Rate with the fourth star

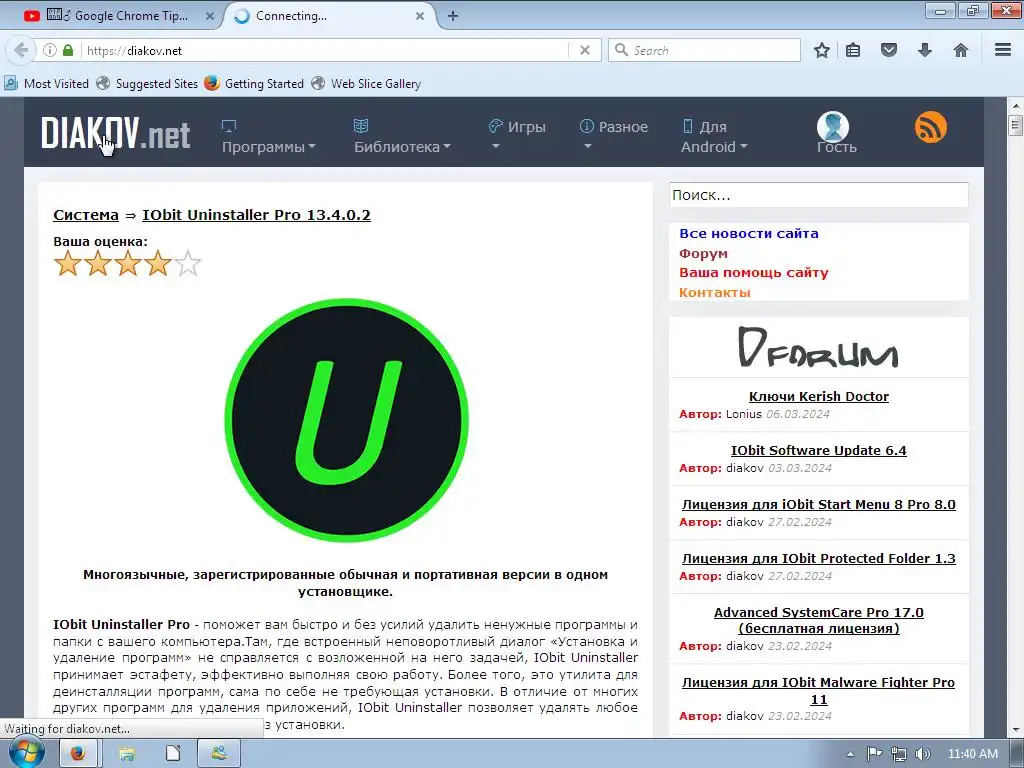point(158,263)
